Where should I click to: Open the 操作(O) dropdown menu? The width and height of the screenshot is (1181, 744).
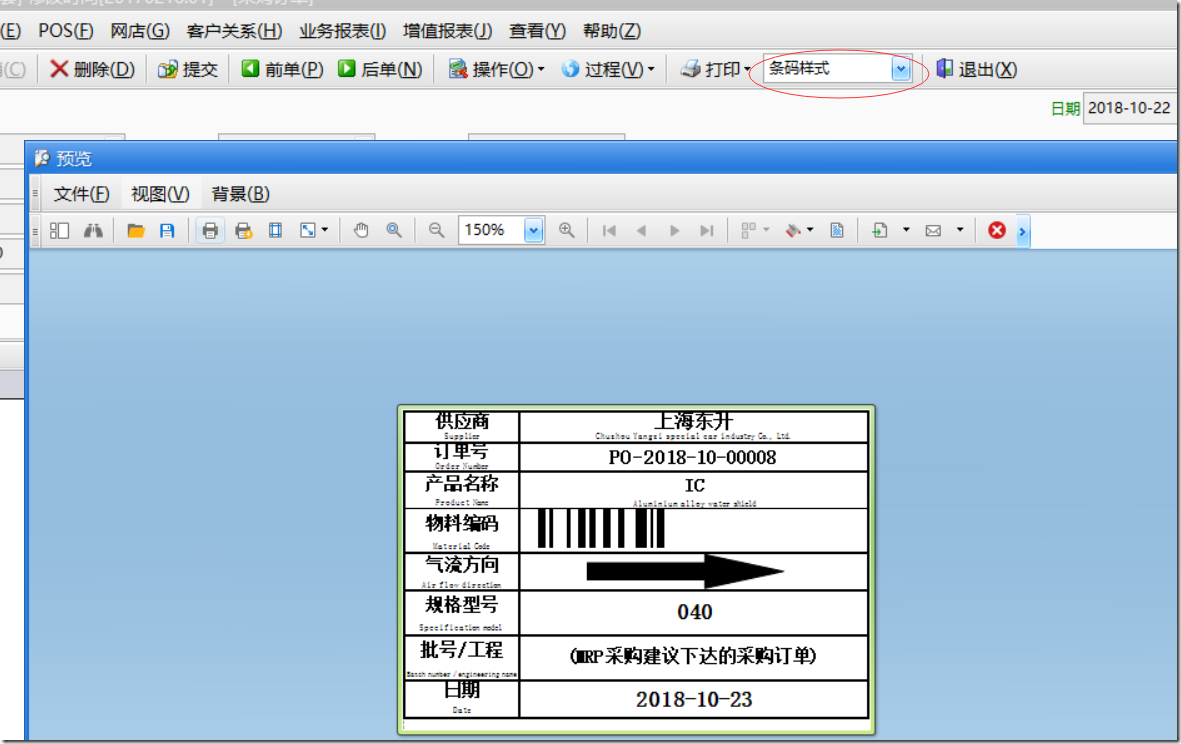[496, 69]
